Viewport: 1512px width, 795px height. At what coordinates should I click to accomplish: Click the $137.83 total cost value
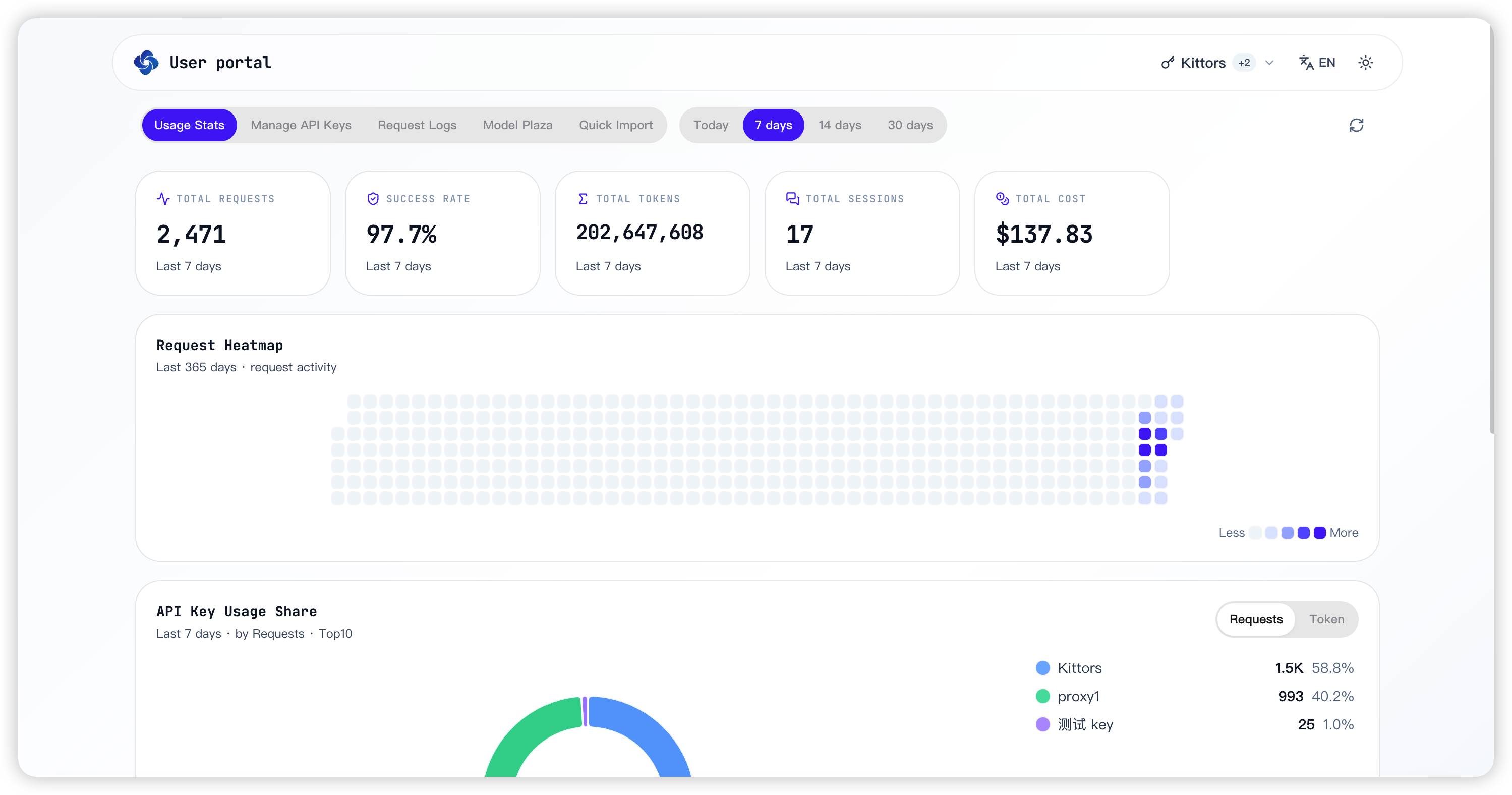pyautogui.click(x=1043, y=234)
